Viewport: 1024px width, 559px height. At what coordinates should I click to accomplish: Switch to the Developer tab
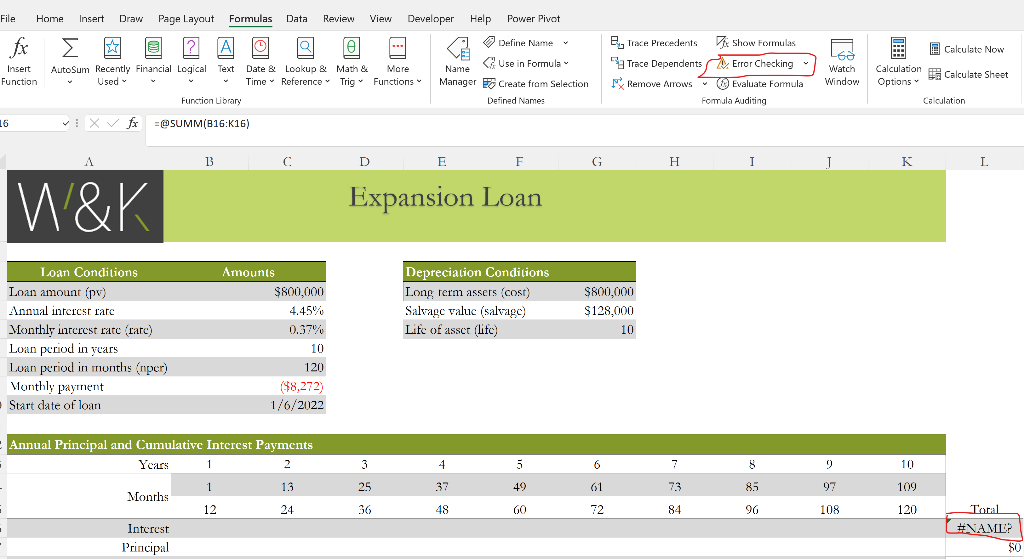pyautogui.click(x=430, y=18)
